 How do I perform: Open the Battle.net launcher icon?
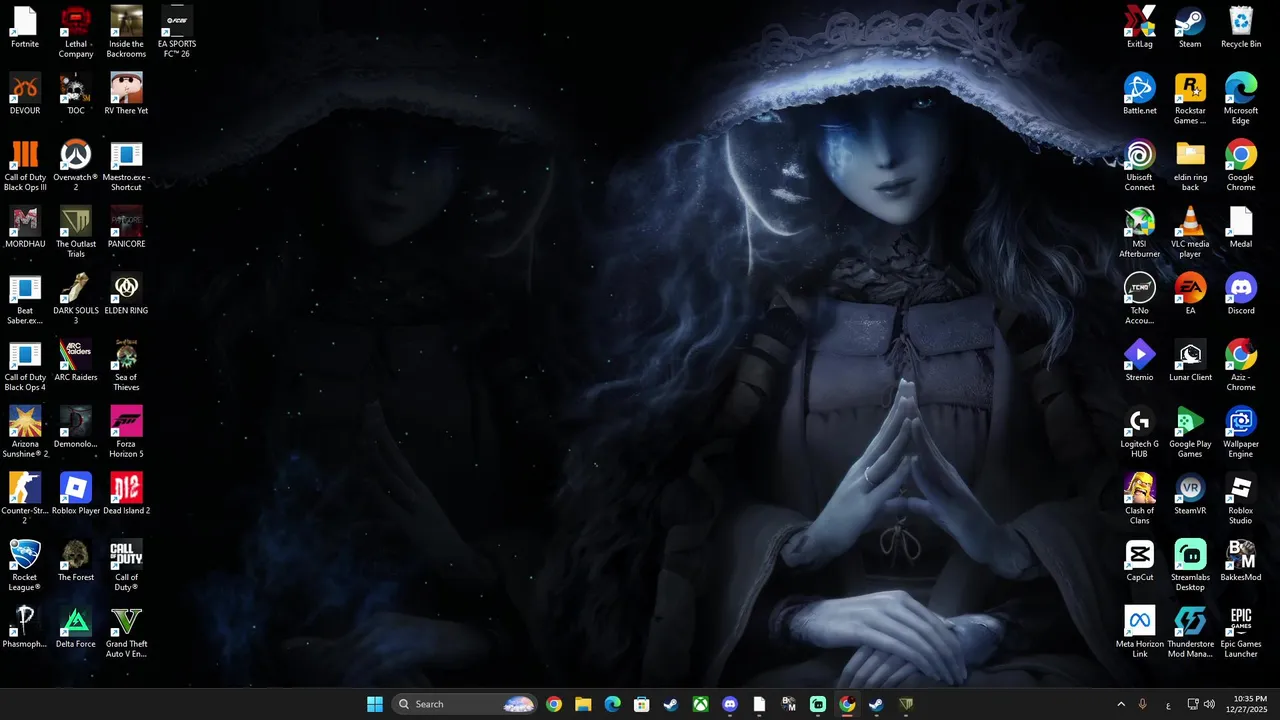[1140, 94]
